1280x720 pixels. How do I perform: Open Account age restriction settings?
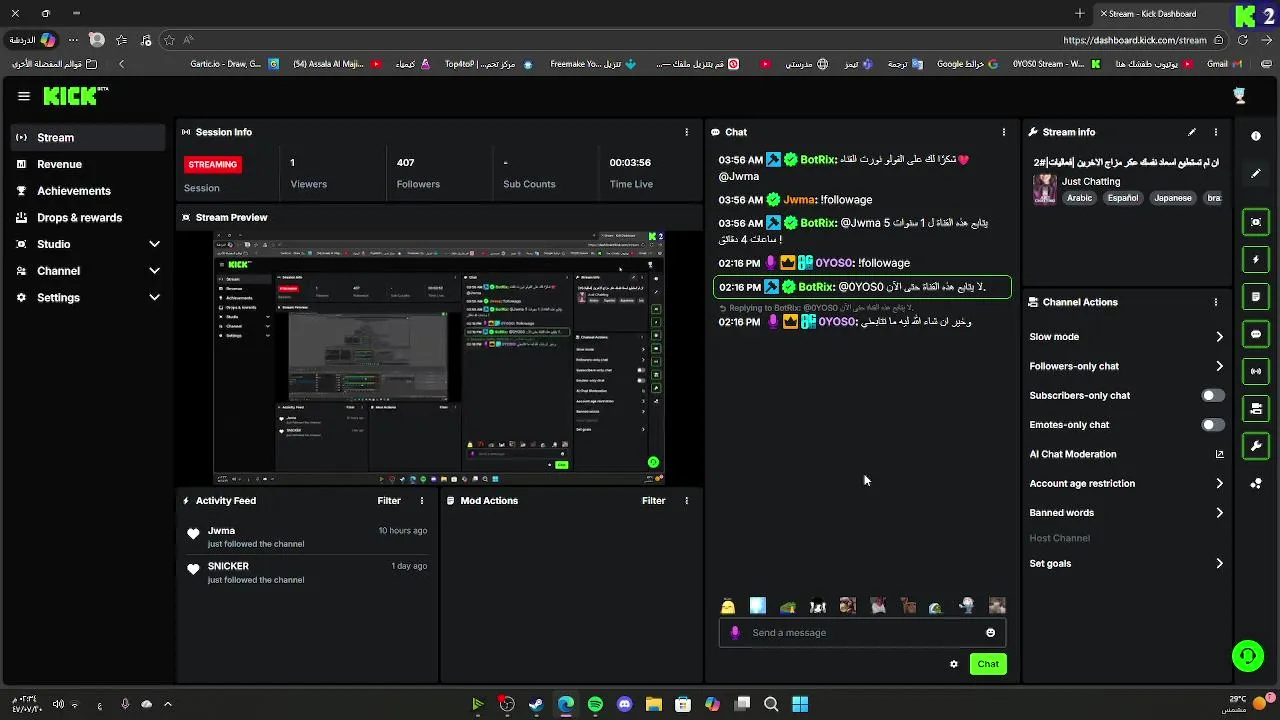click(x=1127, y=483)
